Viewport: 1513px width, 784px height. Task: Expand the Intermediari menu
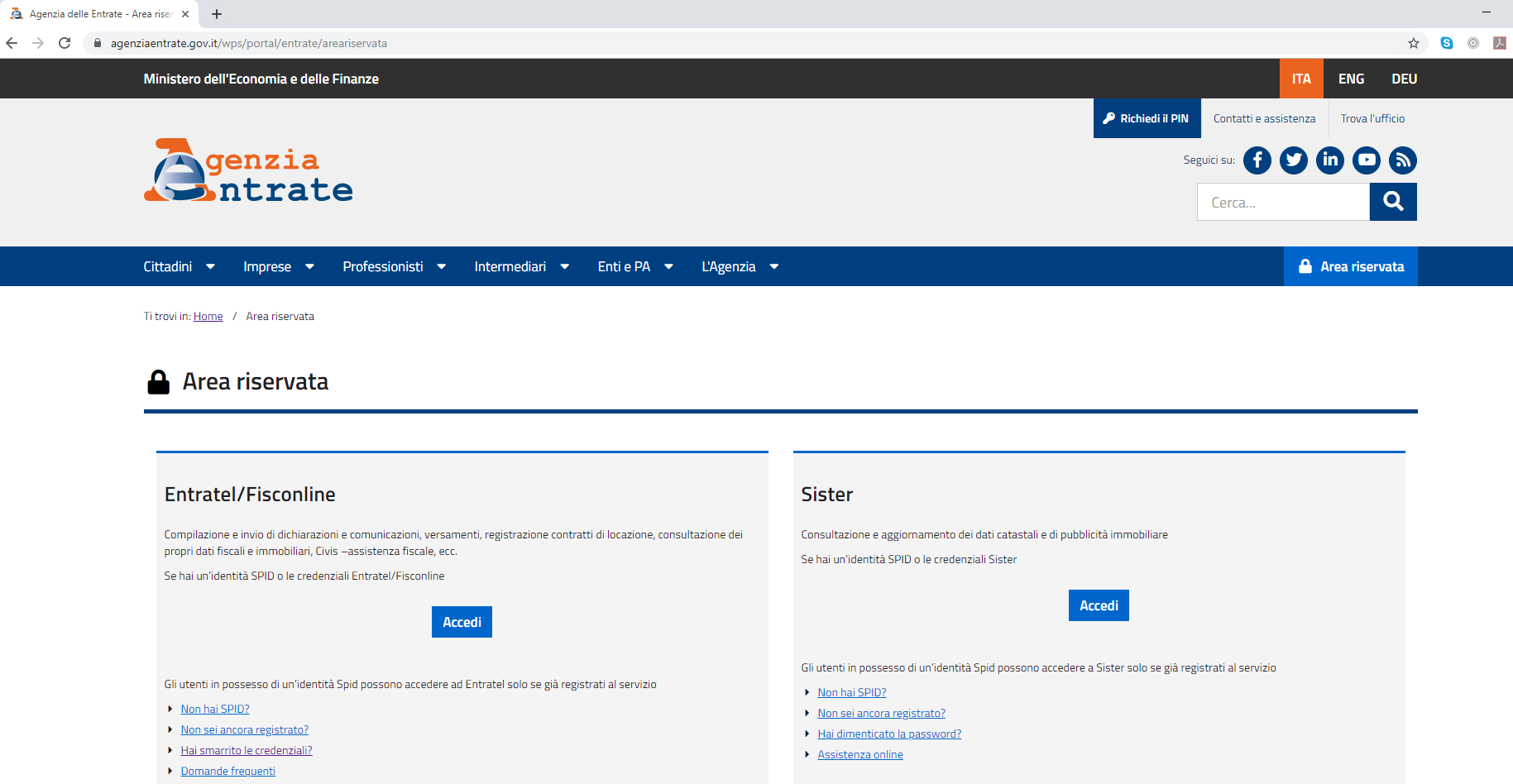[x=522, y=266]
